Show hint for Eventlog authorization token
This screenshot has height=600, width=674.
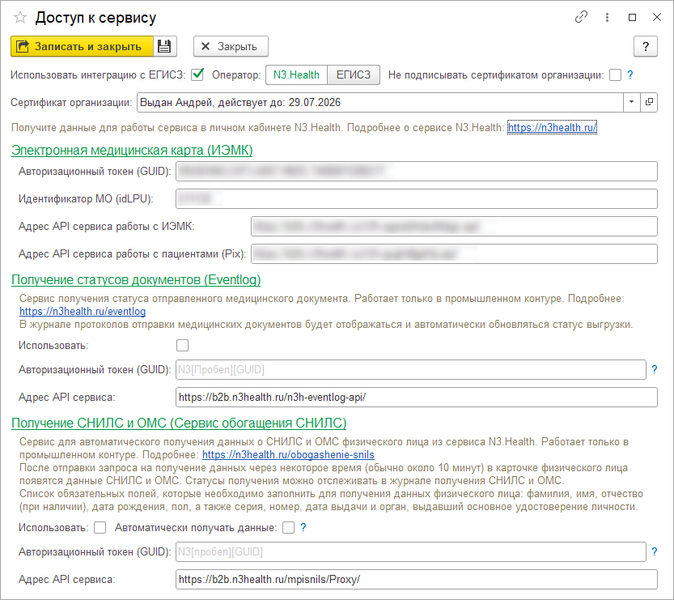pos(654,370)
